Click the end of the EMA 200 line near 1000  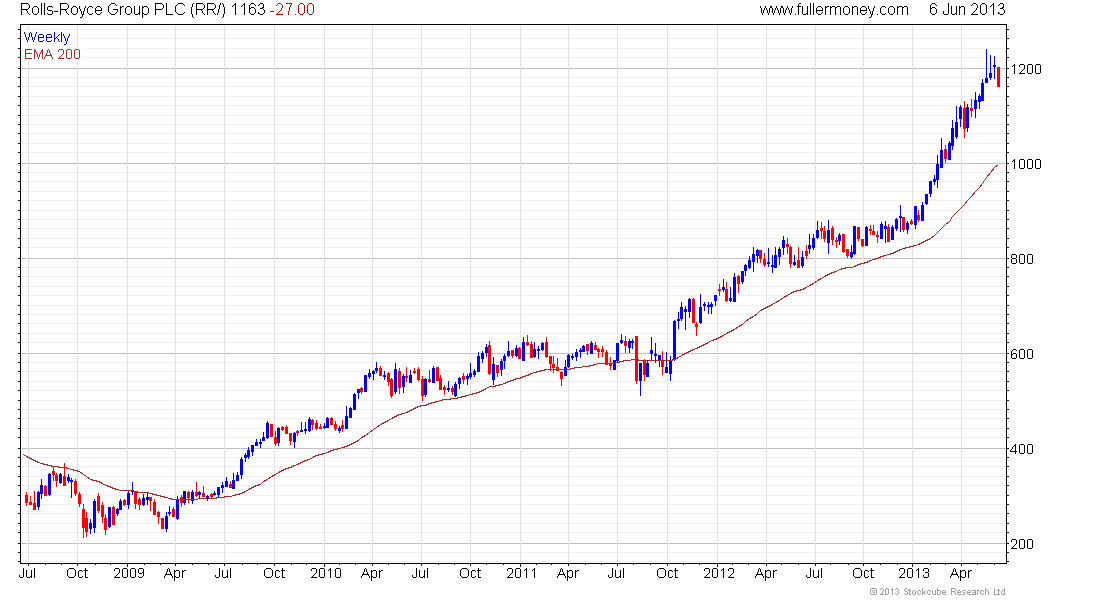coord(996,166)
